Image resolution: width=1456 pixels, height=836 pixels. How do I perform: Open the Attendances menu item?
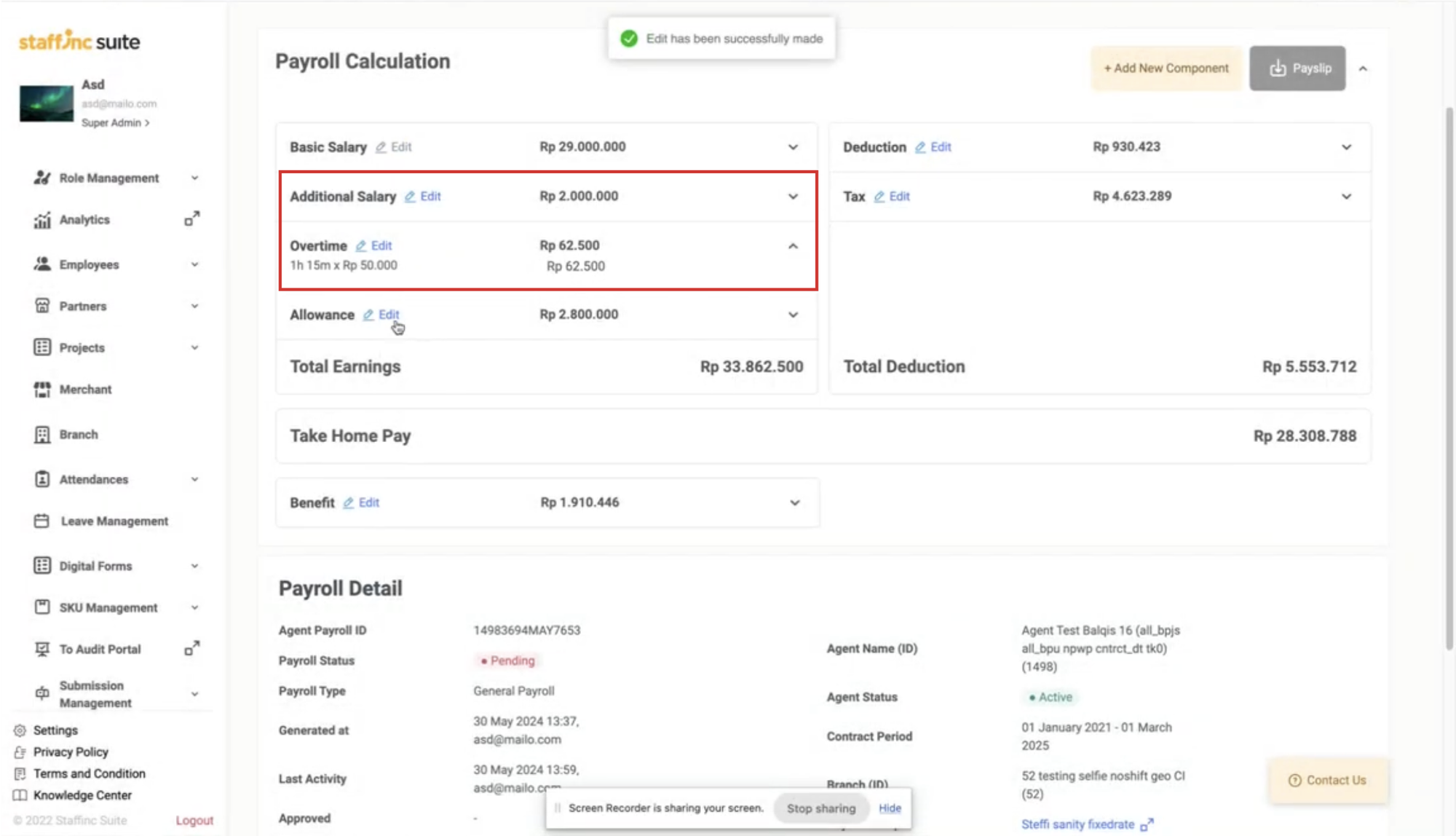[94, 479]
